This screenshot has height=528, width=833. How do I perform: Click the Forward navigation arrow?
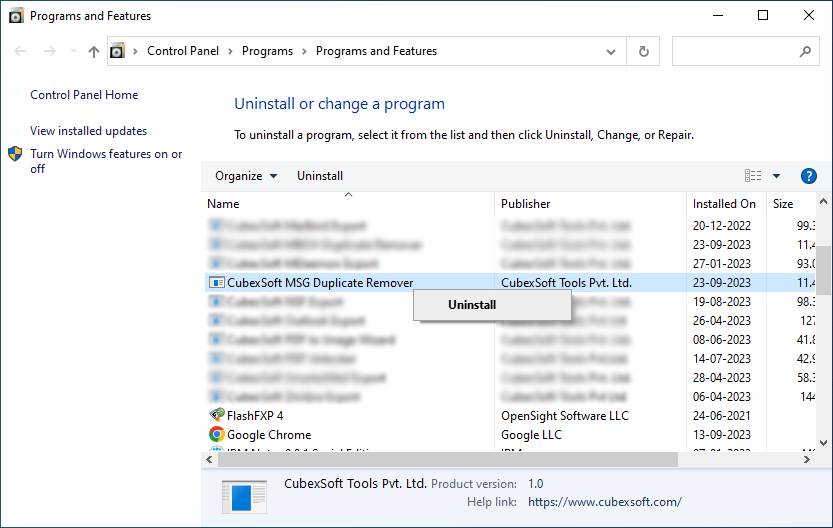(x=49, y=51)
